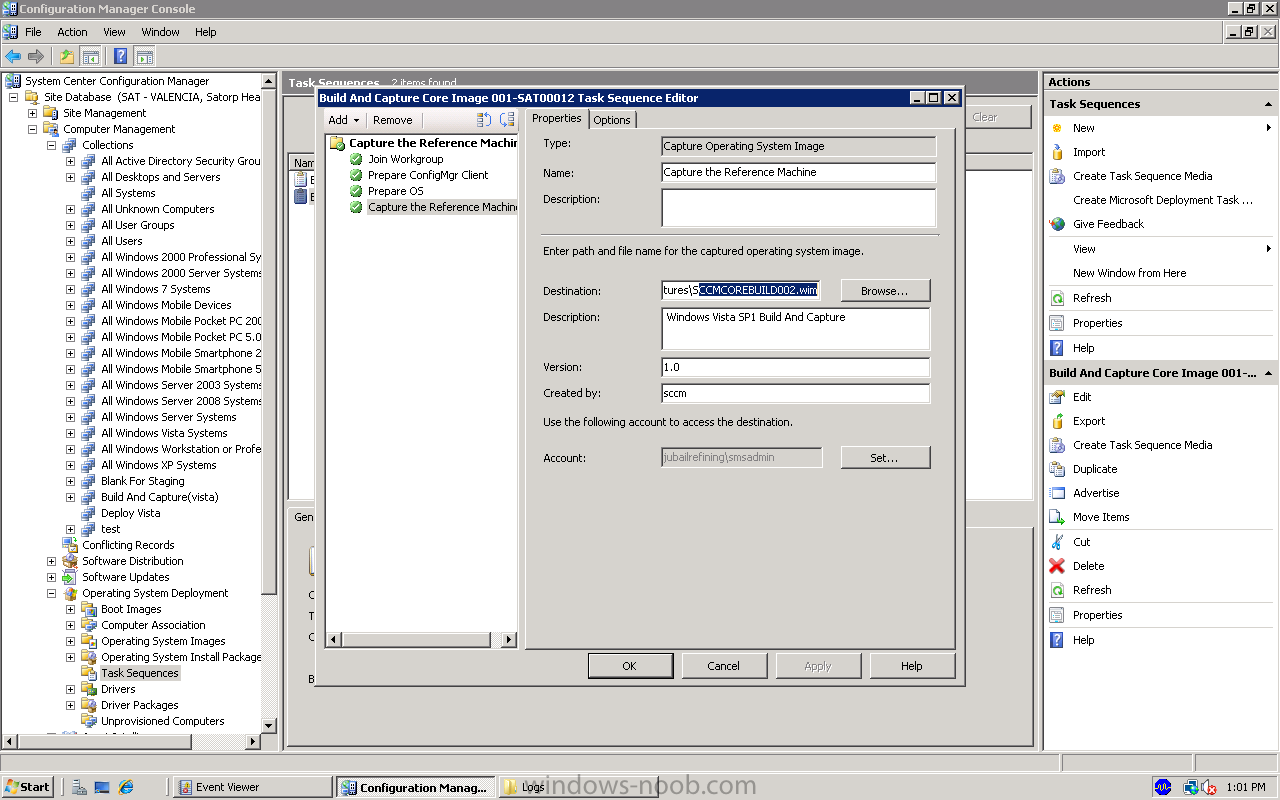Collapse the Operating System Deployment node

pos(52,593)
